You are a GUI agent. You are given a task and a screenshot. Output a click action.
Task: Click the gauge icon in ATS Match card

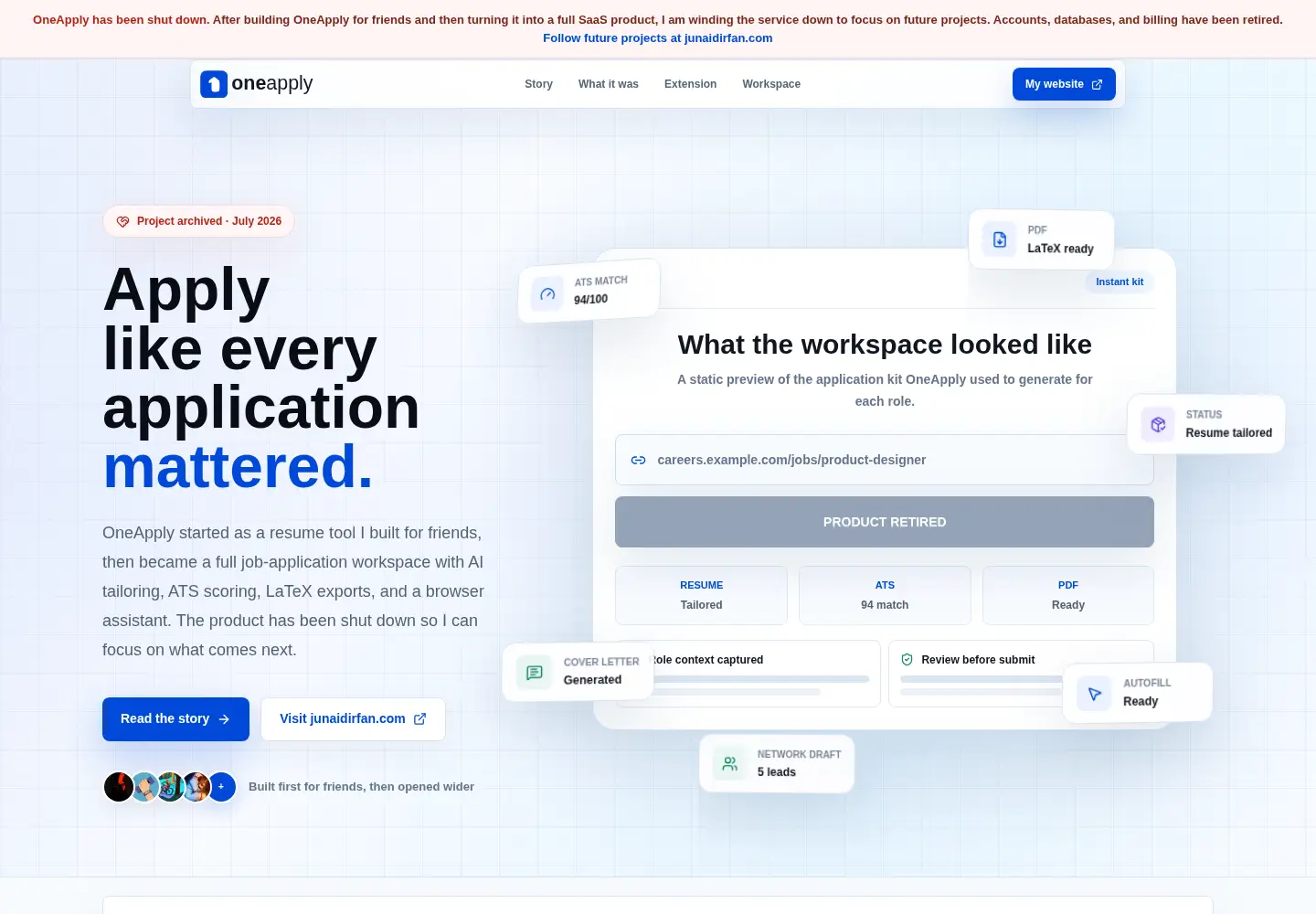tap(547, 294)
